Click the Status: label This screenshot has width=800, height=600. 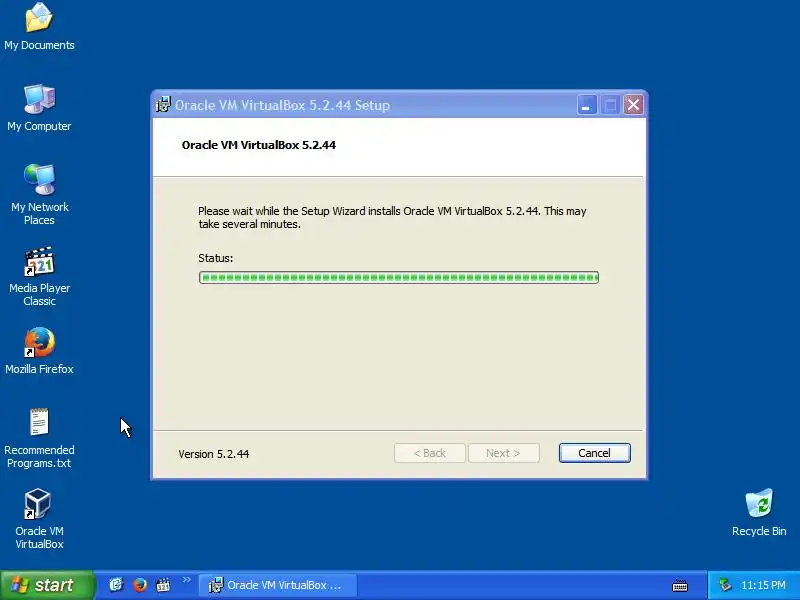click(215, 258)
